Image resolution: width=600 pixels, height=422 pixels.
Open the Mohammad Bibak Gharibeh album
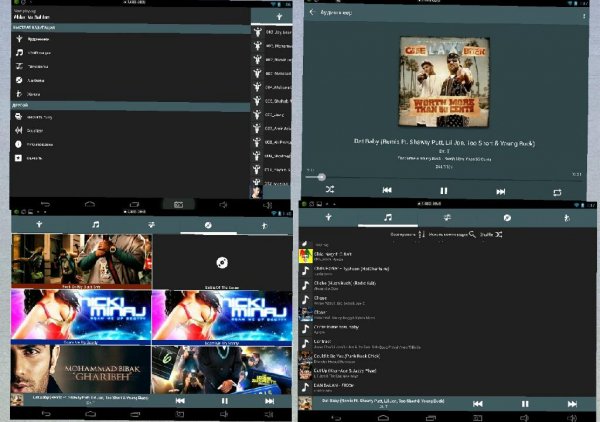(x=81, y=370)
